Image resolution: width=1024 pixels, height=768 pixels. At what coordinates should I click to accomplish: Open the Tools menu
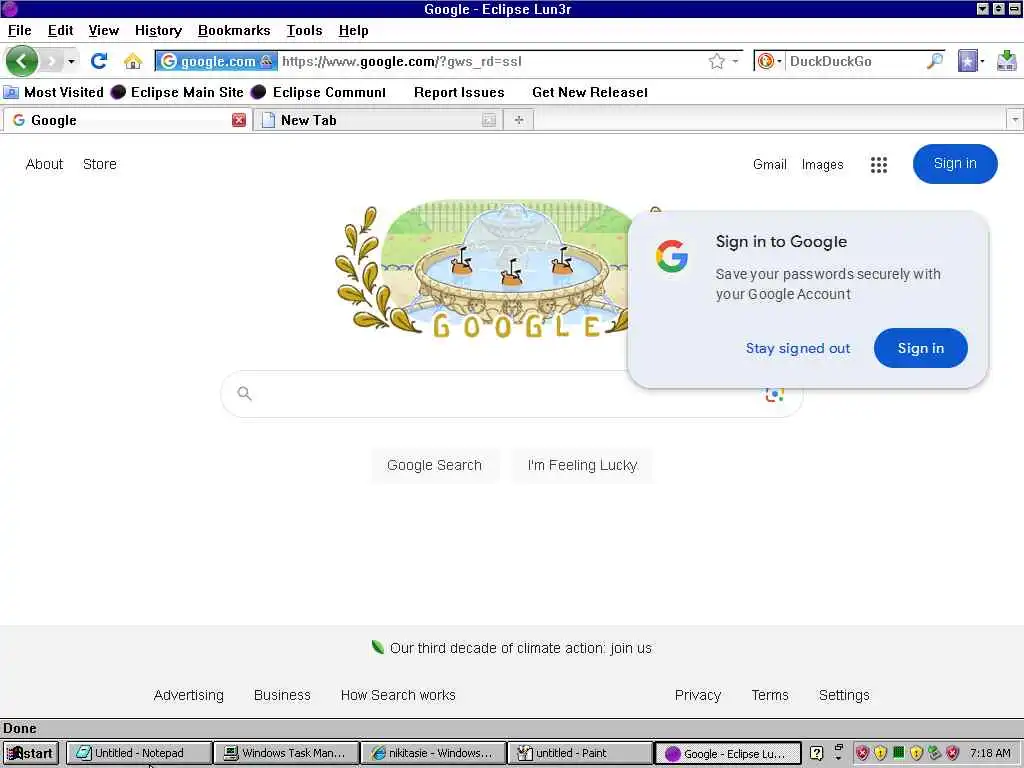304,31
